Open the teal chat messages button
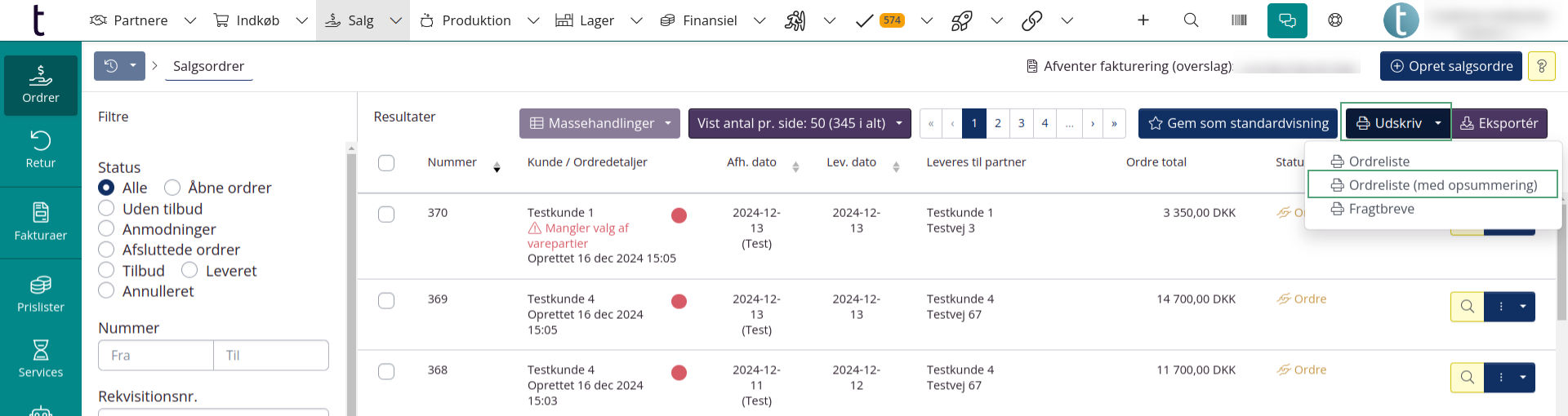Image resolution: width=1568 pixels, height=416 pixels. (x=1287, y=20)
